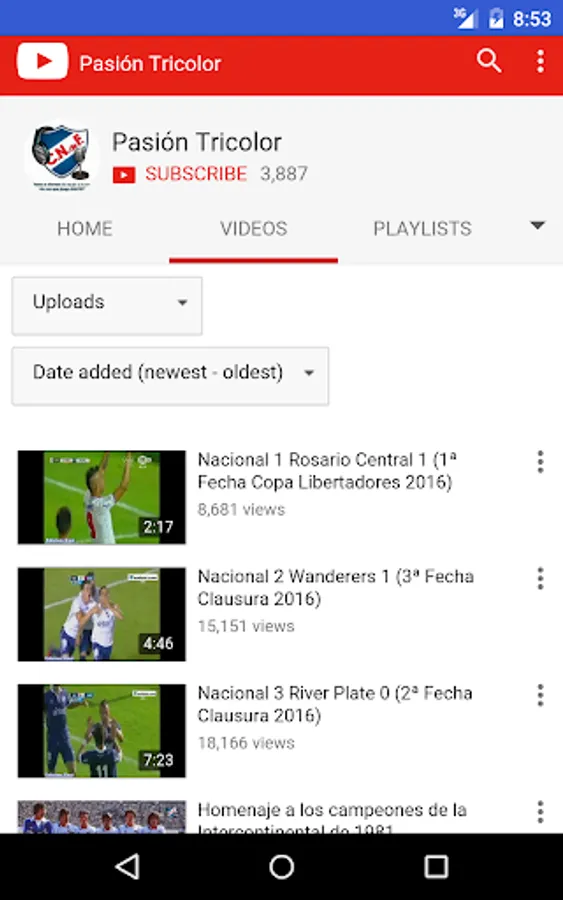Switch to the Home tab

coord(85,228)
